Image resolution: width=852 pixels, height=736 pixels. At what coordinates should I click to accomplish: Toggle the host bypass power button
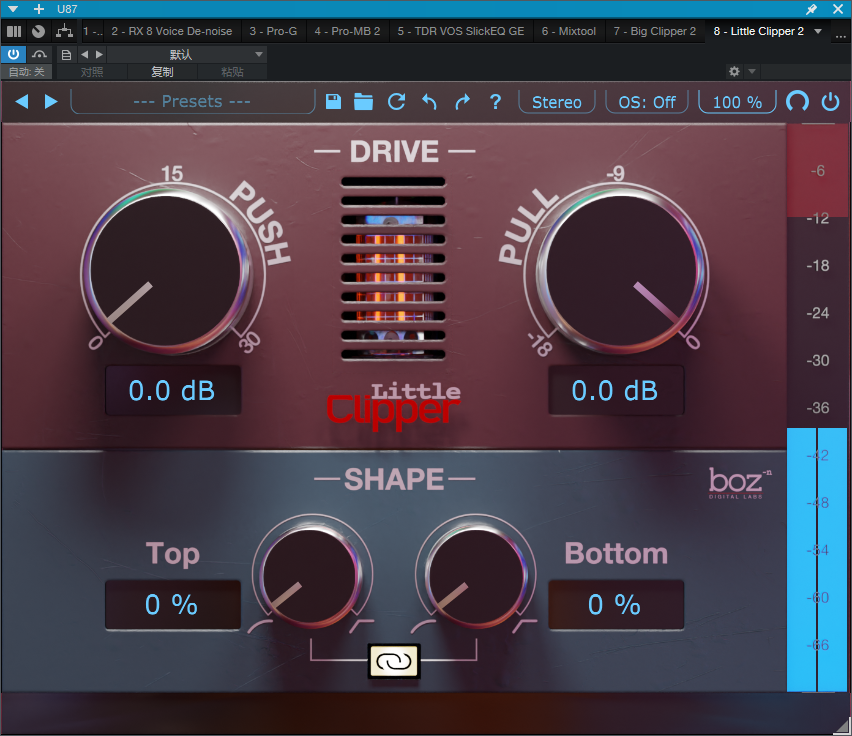pyautogui.click(x=13, y=54)
